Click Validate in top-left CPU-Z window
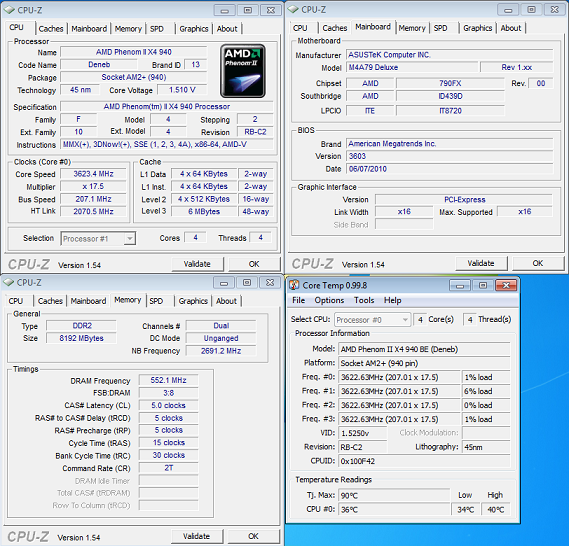This screenshot has height=546, width=569. 197,264
